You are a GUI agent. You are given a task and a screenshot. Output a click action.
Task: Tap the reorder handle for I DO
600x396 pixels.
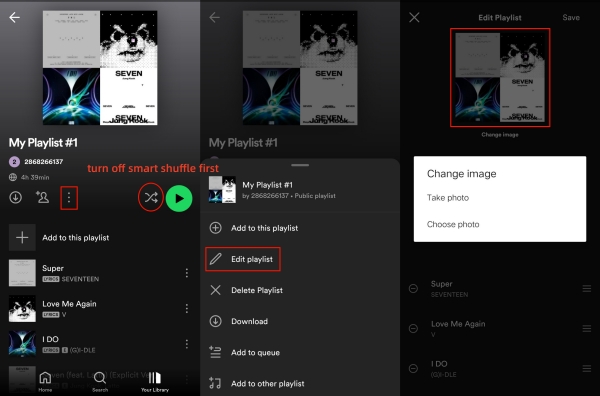[x=587, y=368]
